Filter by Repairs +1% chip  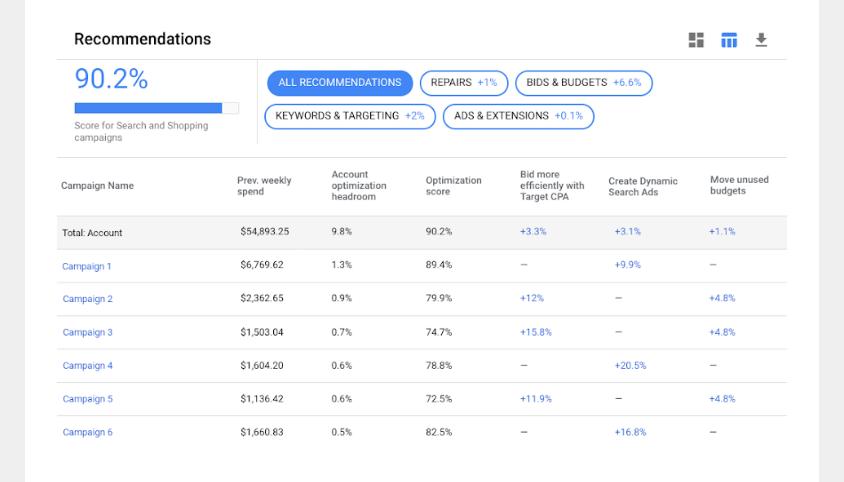coord(464,83)
